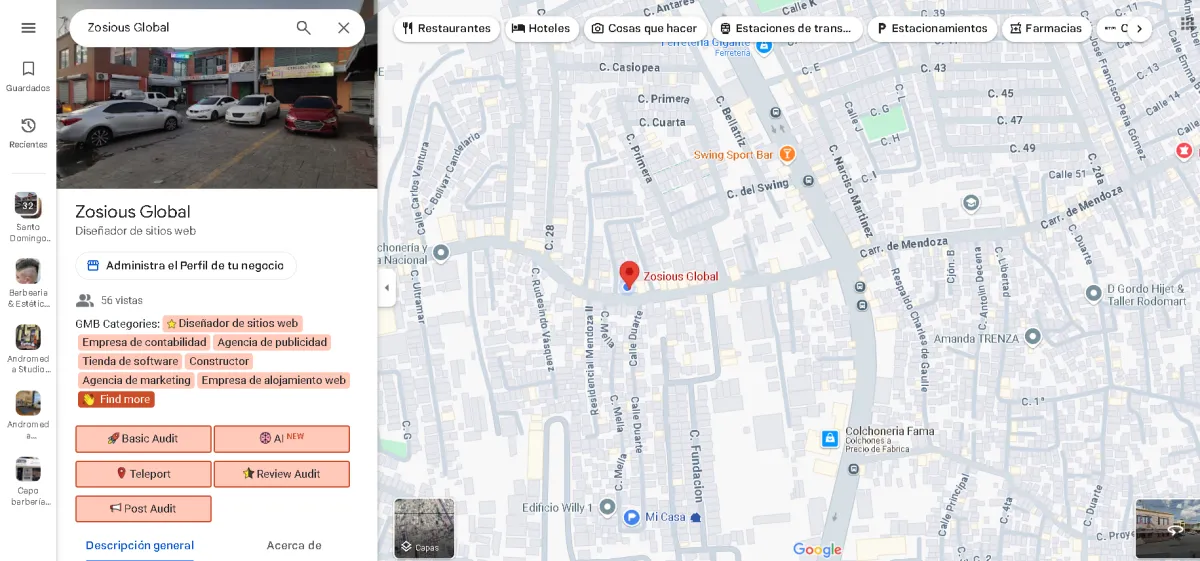Open the AI NEW button
This screenshot has height=561, width=1200.
(x=281, y=439)
